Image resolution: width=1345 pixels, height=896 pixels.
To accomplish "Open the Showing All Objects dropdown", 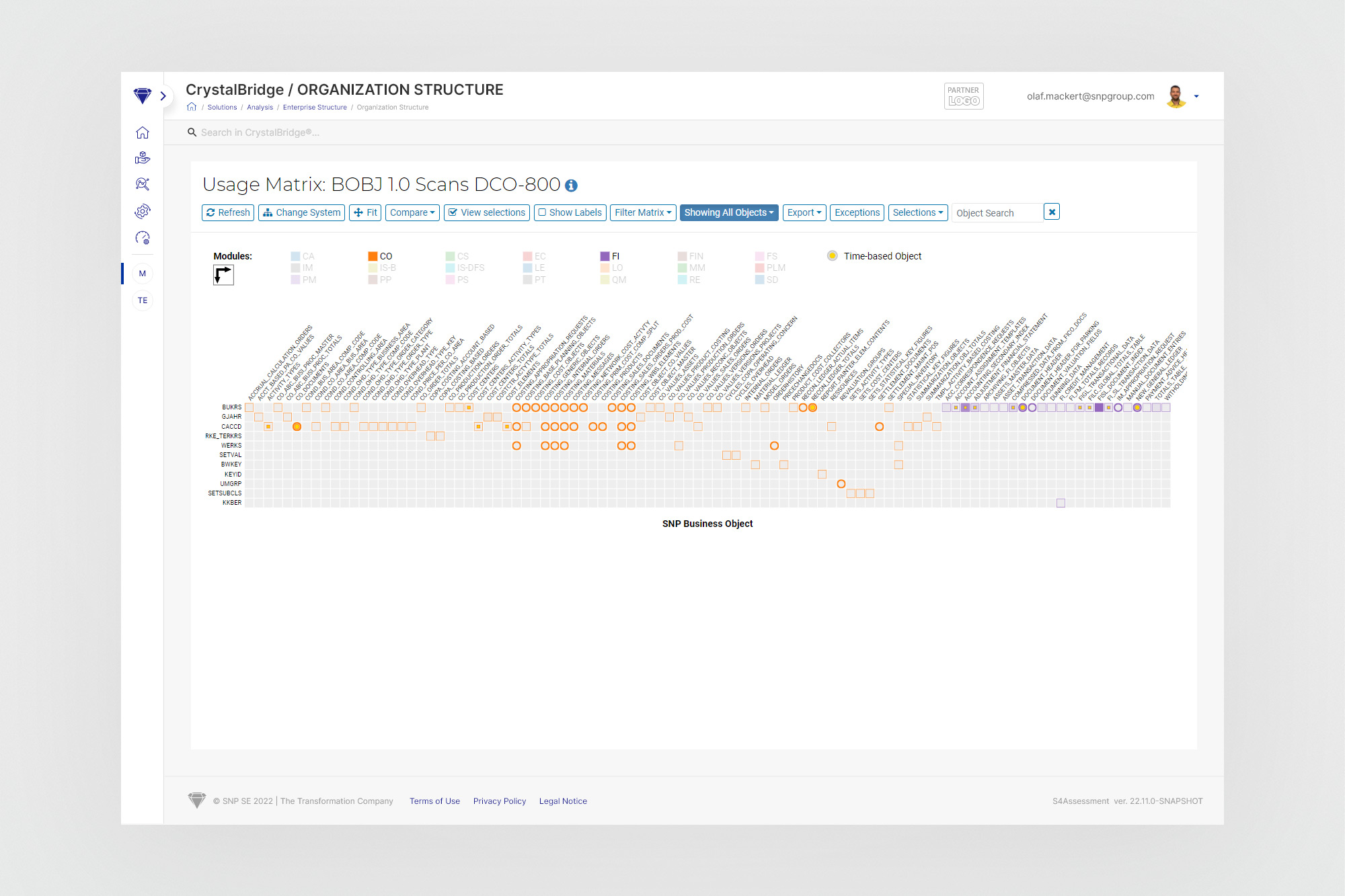I will coord(728,212).
